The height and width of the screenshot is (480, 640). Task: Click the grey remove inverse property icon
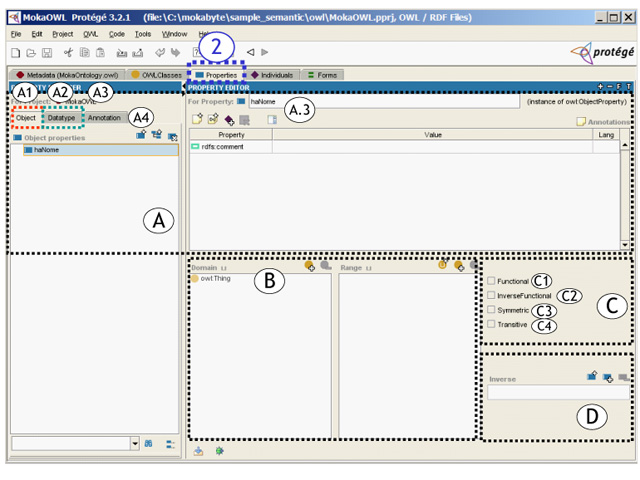pyautogui.click(x=624, y=377)
